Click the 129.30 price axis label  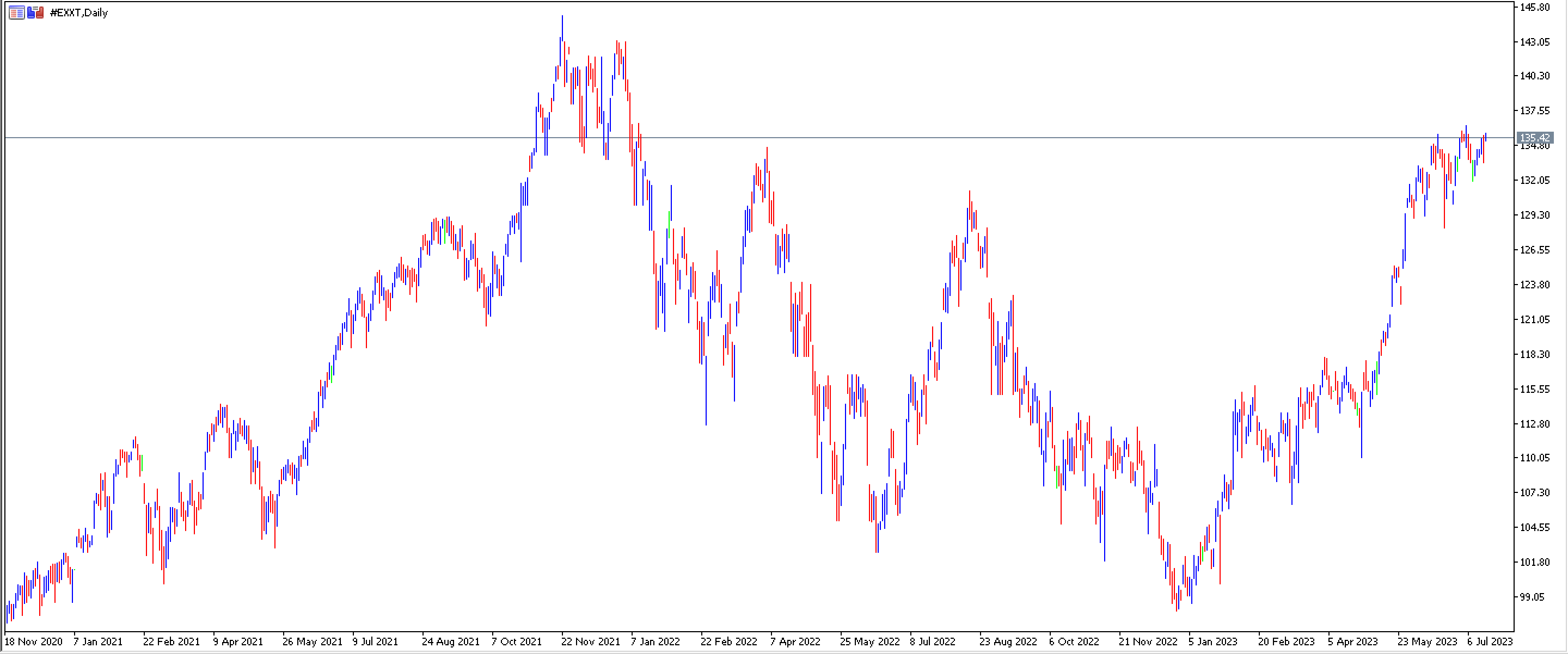click(1535, 215)
